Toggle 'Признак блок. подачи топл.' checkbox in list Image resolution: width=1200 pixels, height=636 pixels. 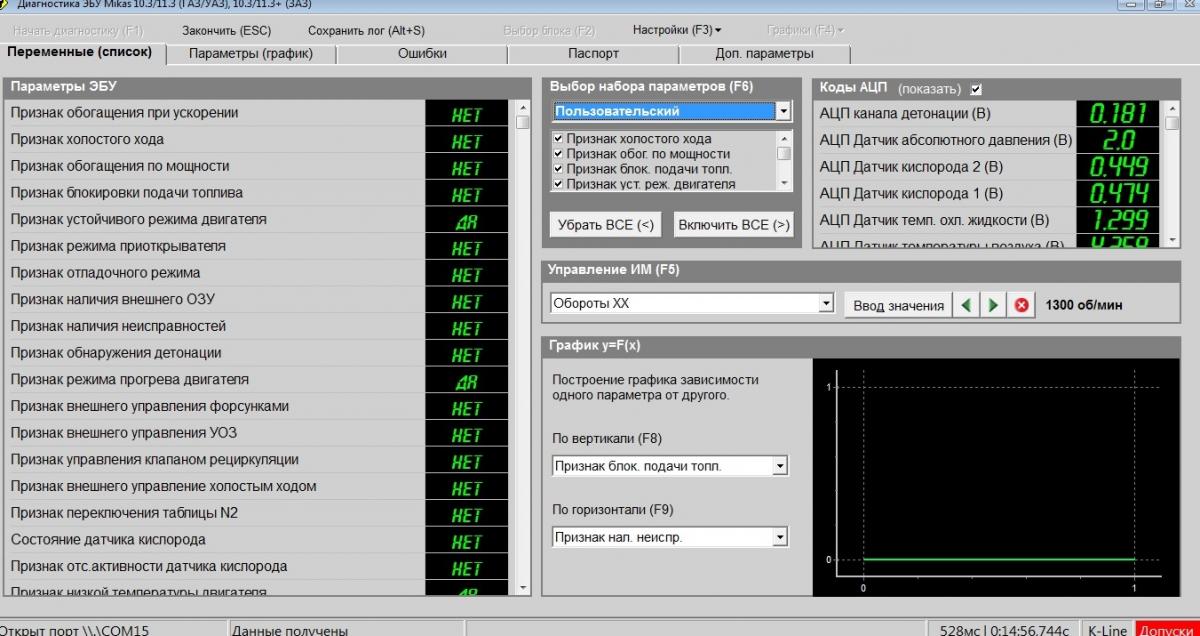559,169
